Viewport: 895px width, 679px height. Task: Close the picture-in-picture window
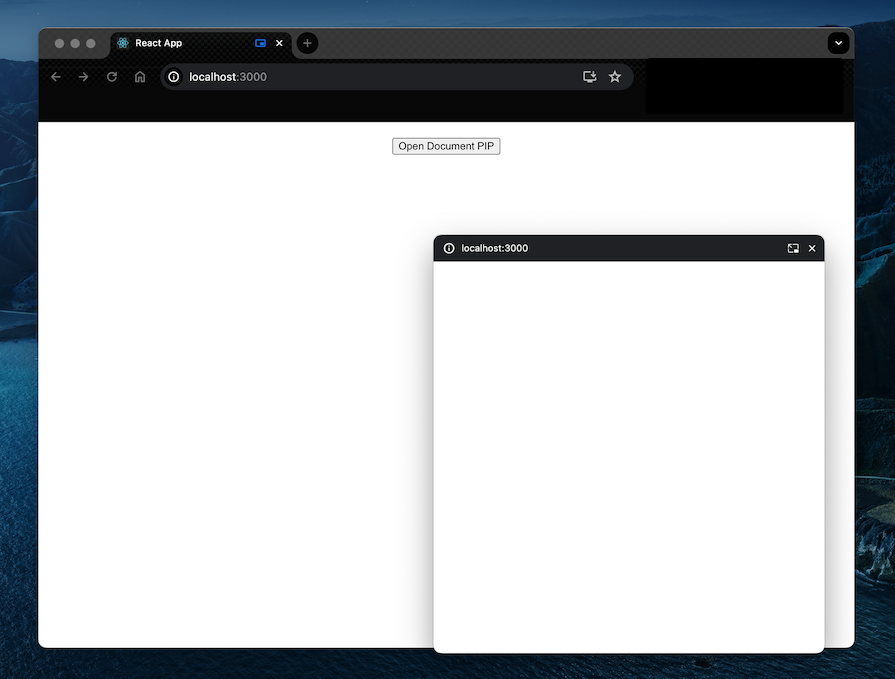coord(811,248)
